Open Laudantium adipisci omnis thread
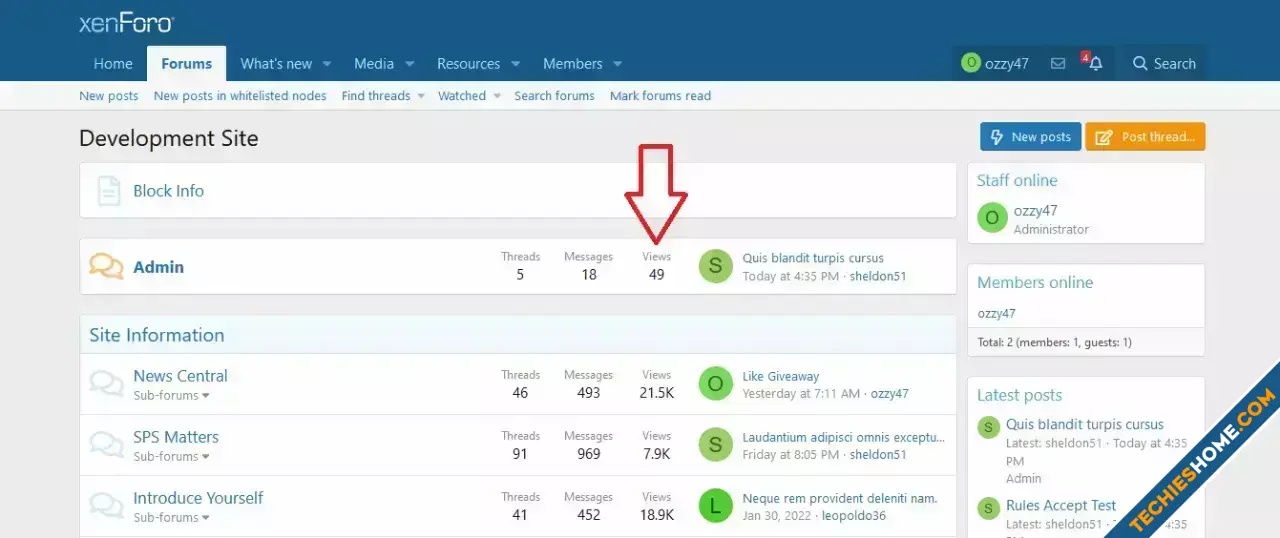The width and height of the screenshot is (1280, 538). pyautogui.click(x=843, y=437)
